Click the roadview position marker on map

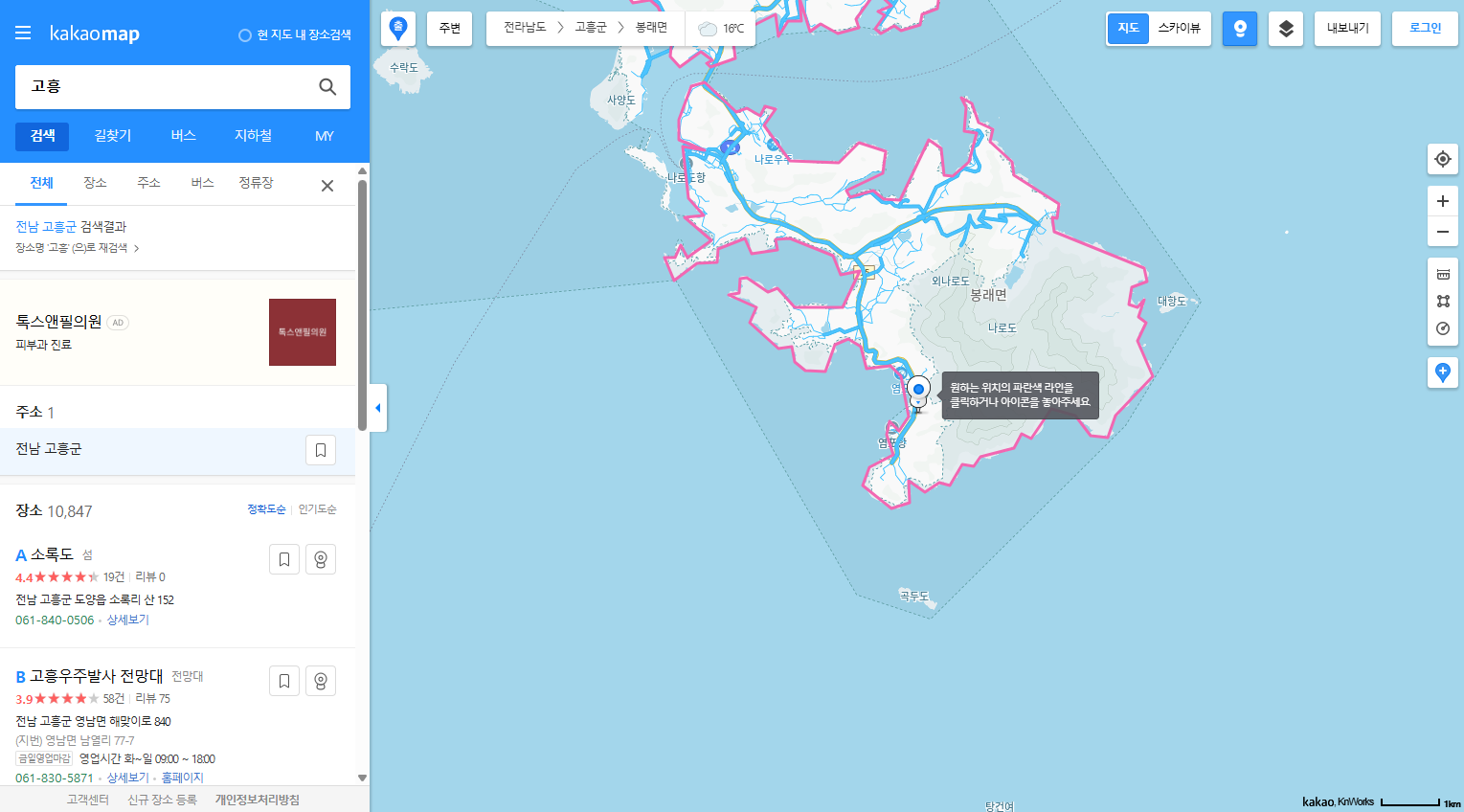[x=918, y=391]
